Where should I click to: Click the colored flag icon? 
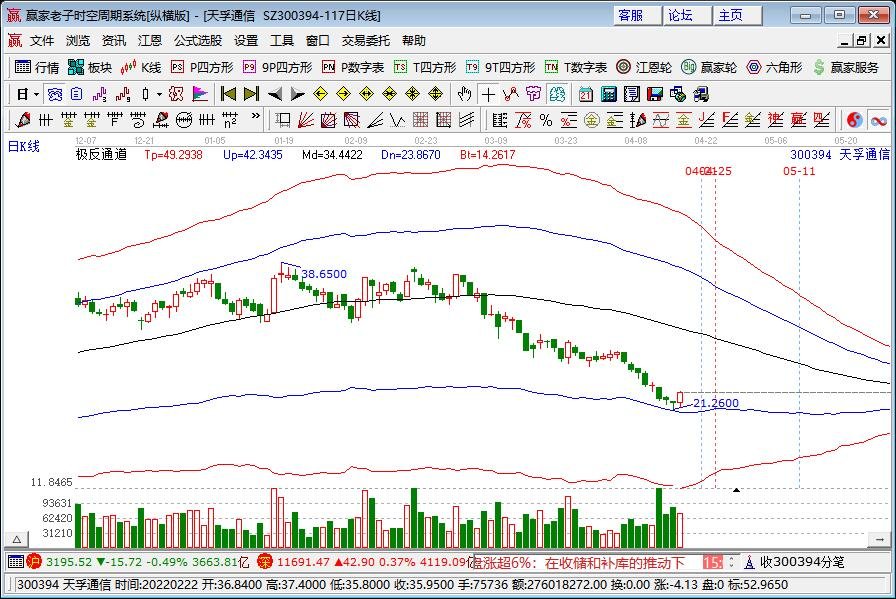point(199,94)
